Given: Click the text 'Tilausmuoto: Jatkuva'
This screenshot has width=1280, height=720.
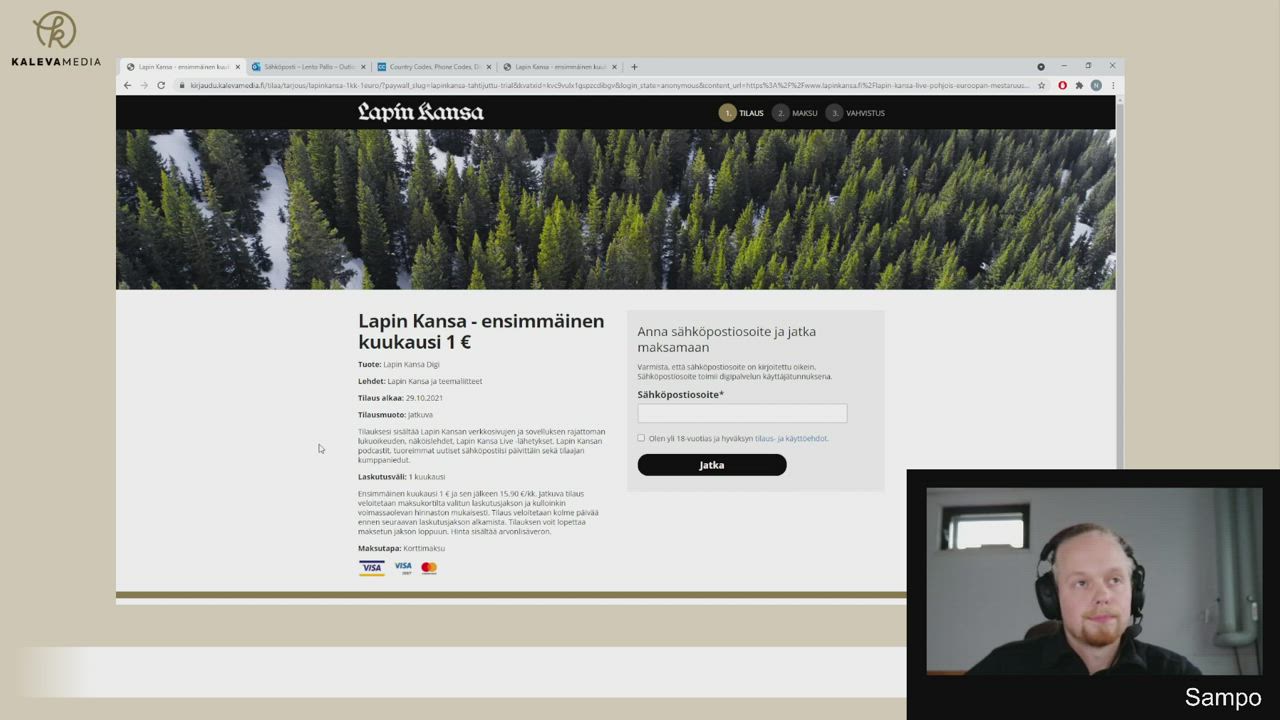Looking at the screenshot, I should pos(395,414).
